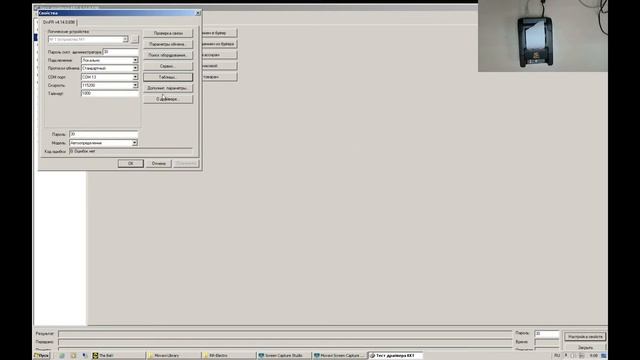Expand the 'Протокол обмена' dropdown
Screen dimensions: 640x360
[135, 68]
